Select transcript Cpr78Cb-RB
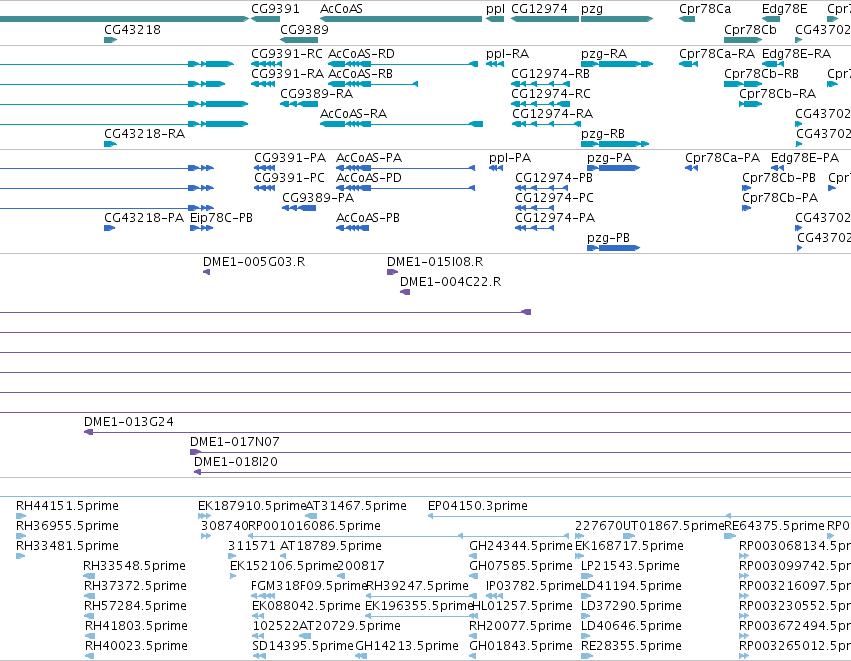 [x=761, y=73]
